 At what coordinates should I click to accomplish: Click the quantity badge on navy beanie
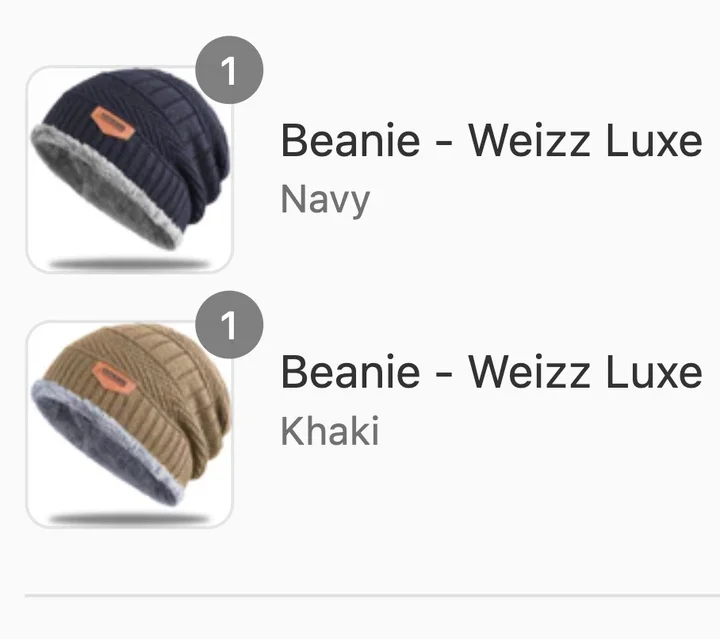click(229, 70)
